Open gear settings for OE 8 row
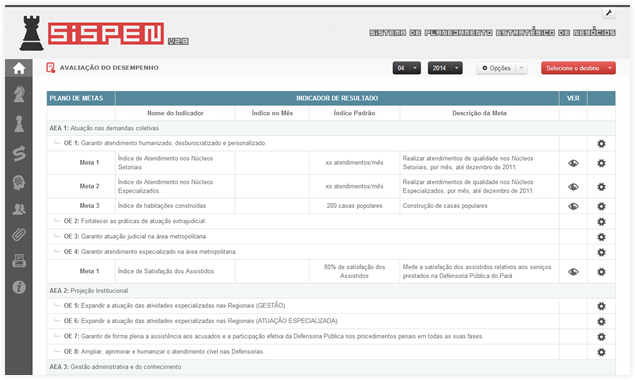Image resolution: width=635 pixels, height=380 pixels. click(601, 352)
